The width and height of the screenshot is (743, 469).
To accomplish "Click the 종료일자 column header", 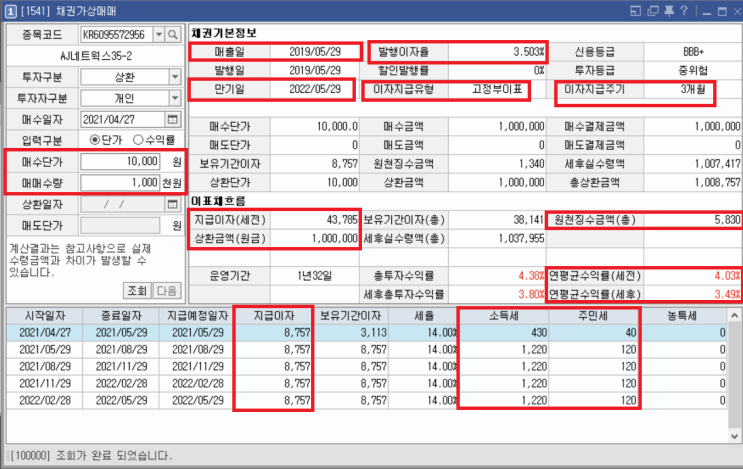I will point(121,316).
